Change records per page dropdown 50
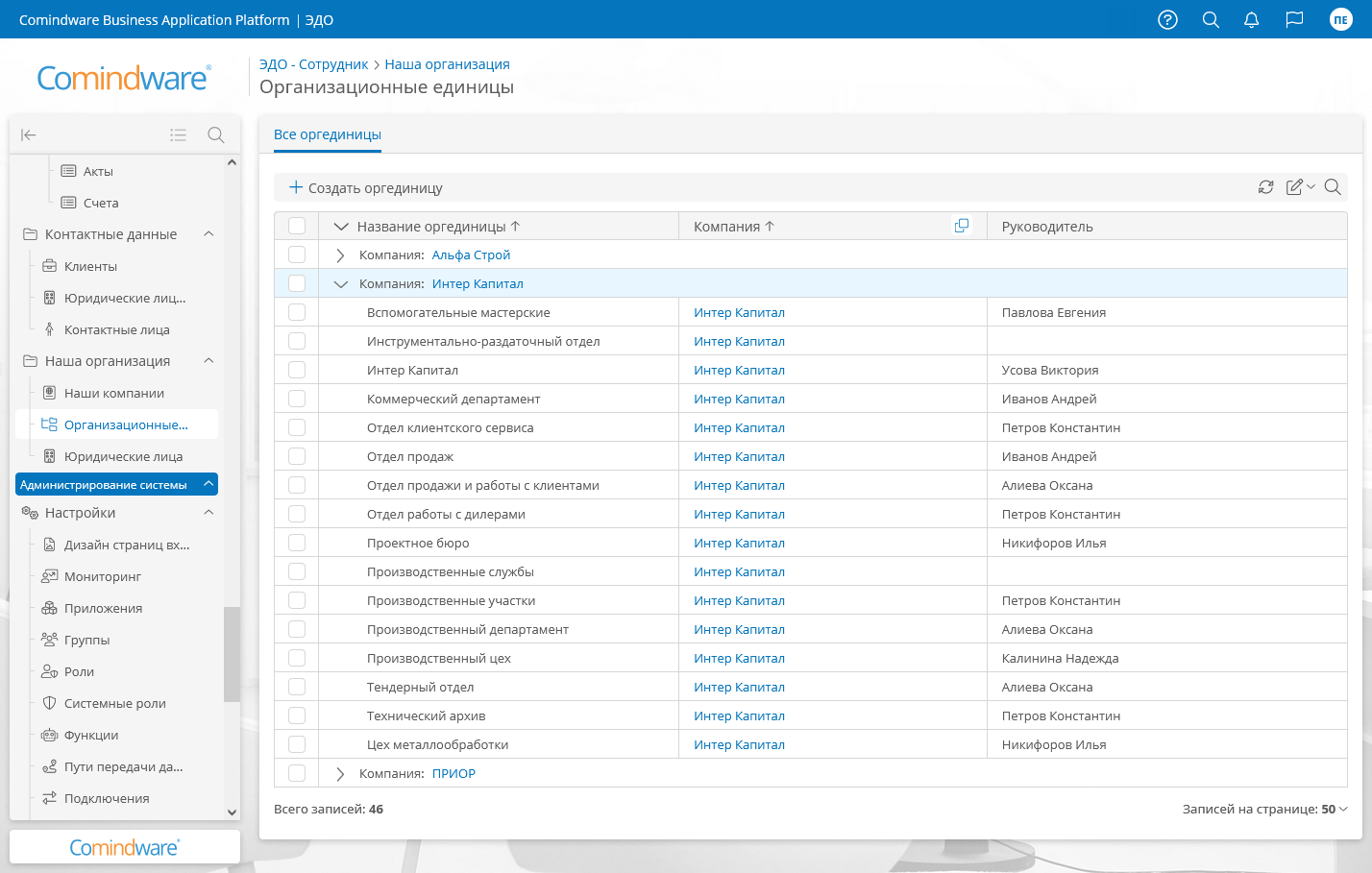This screenshot has width=1372, height=873. (x=1335, y=809)
